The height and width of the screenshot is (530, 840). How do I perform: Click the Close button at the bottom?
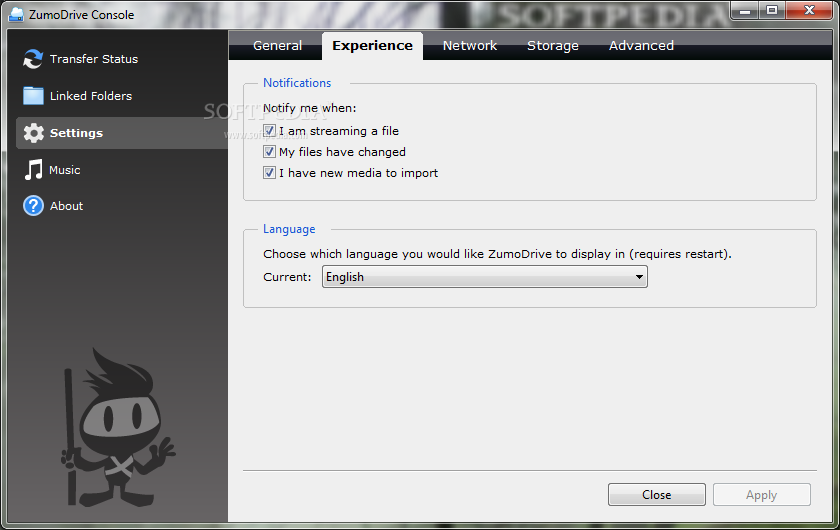tap(656, 495)
